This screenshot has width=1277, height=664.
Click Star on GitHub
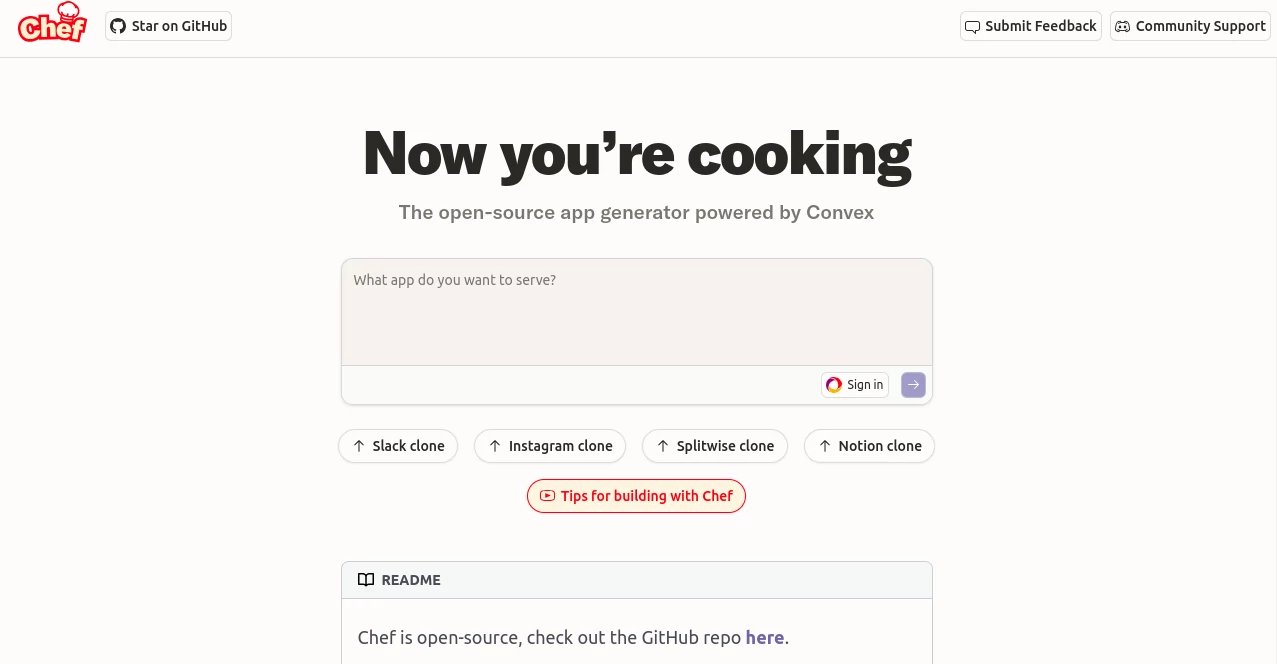[x=168, y=26]
